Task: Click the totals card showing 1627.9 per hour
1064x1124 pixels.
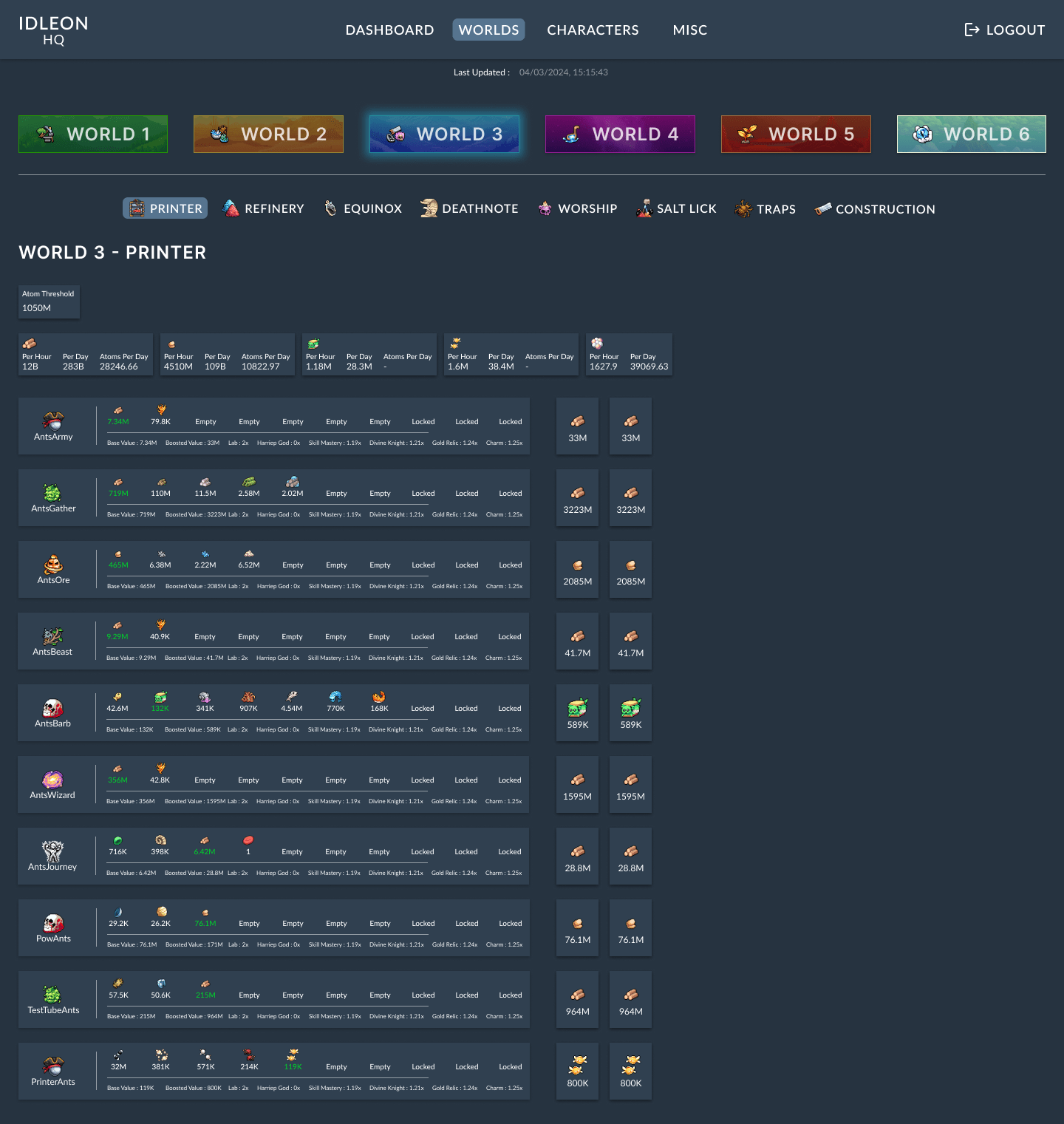Action: 630,354
